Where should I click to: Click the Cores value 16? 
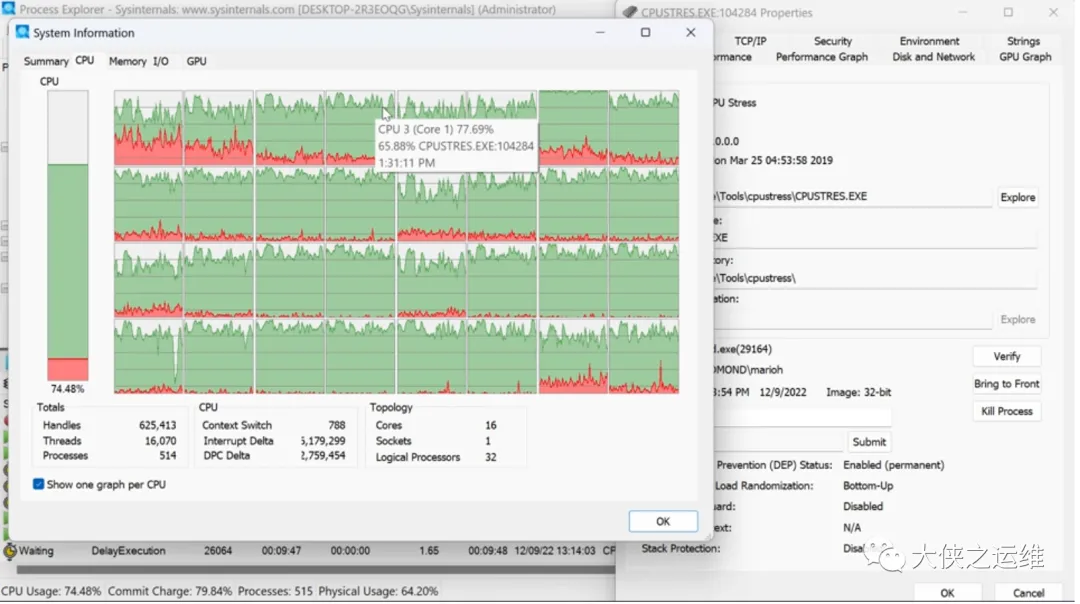(x=492, y=427)
